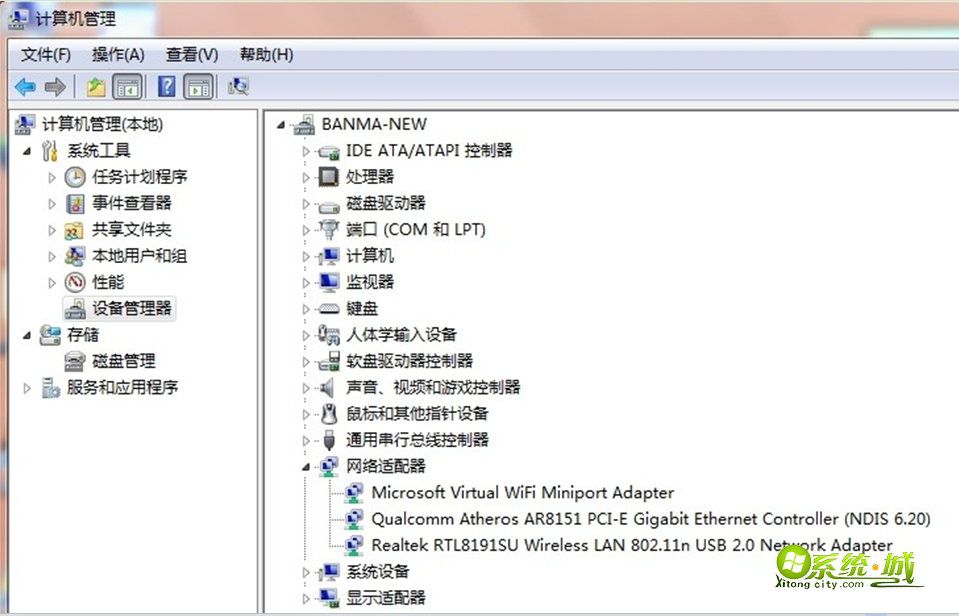959x616 pixels.
Task: Click the Scan for hardware changes icon
Action: [x=238, y=87]
